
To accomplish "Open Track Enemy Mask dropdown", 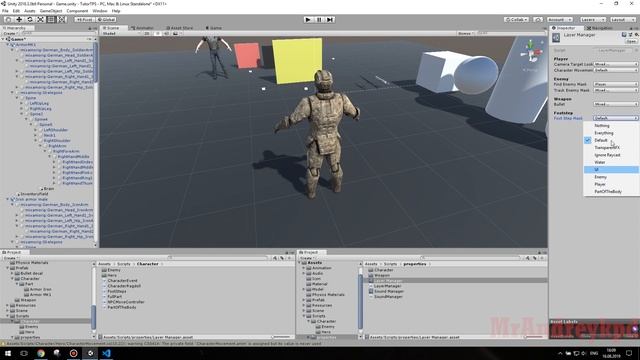I will 616,90.
